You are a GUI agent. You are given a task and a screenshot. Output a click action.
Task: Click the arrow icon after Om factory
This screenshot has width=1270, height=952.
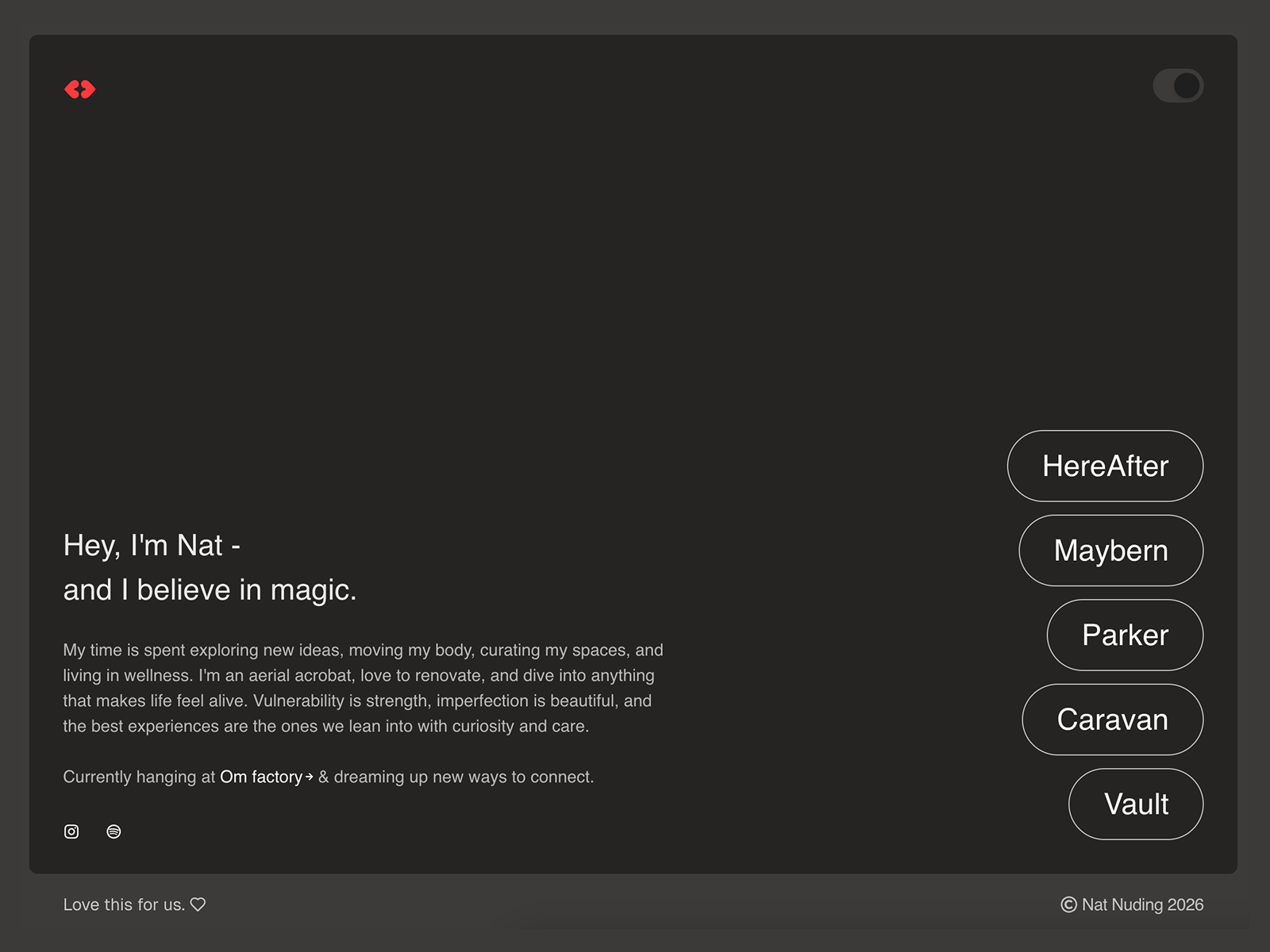[309, 777]
